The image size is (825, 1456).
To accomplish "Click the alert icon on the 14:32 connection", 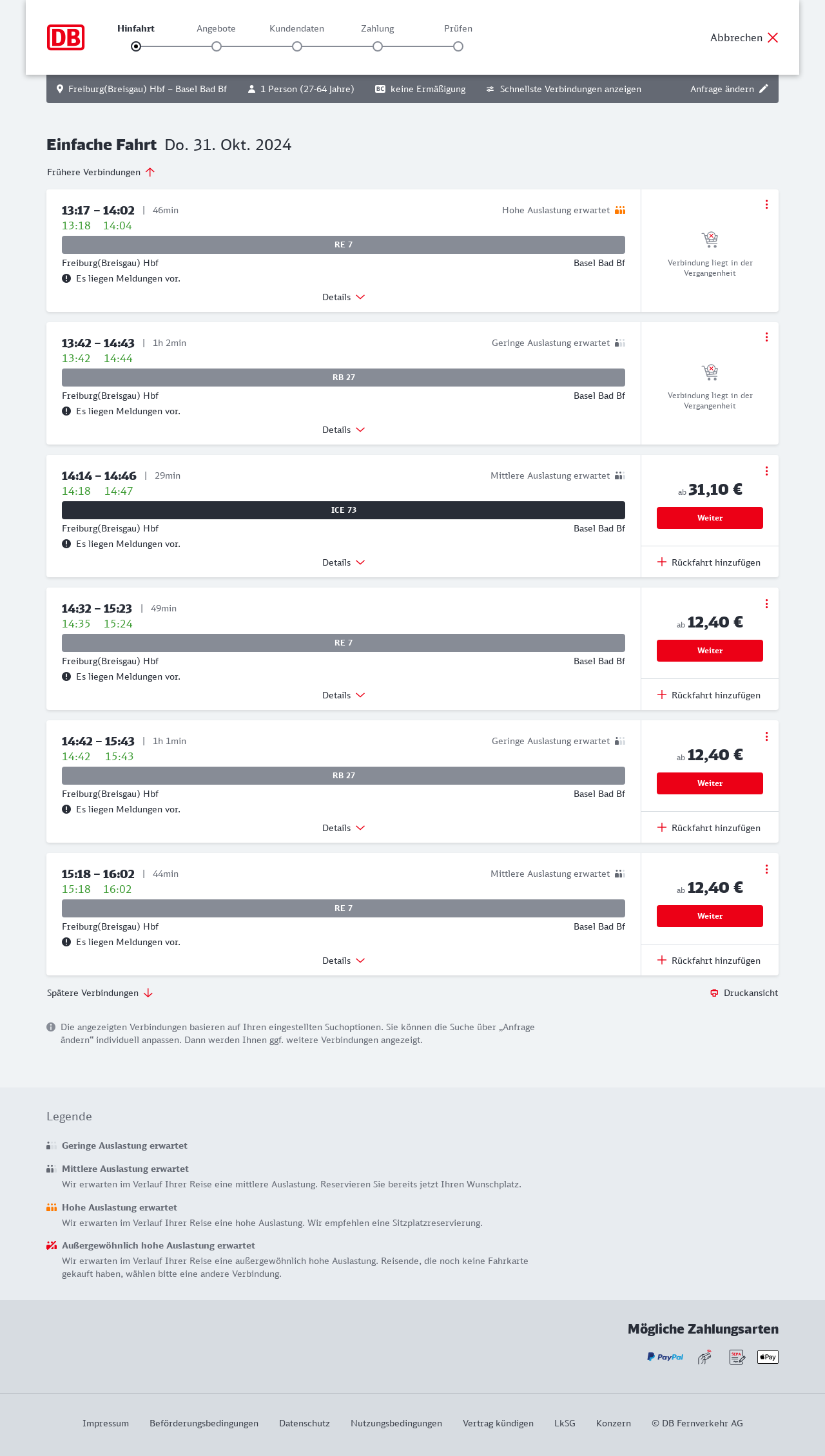I will 66,676.
